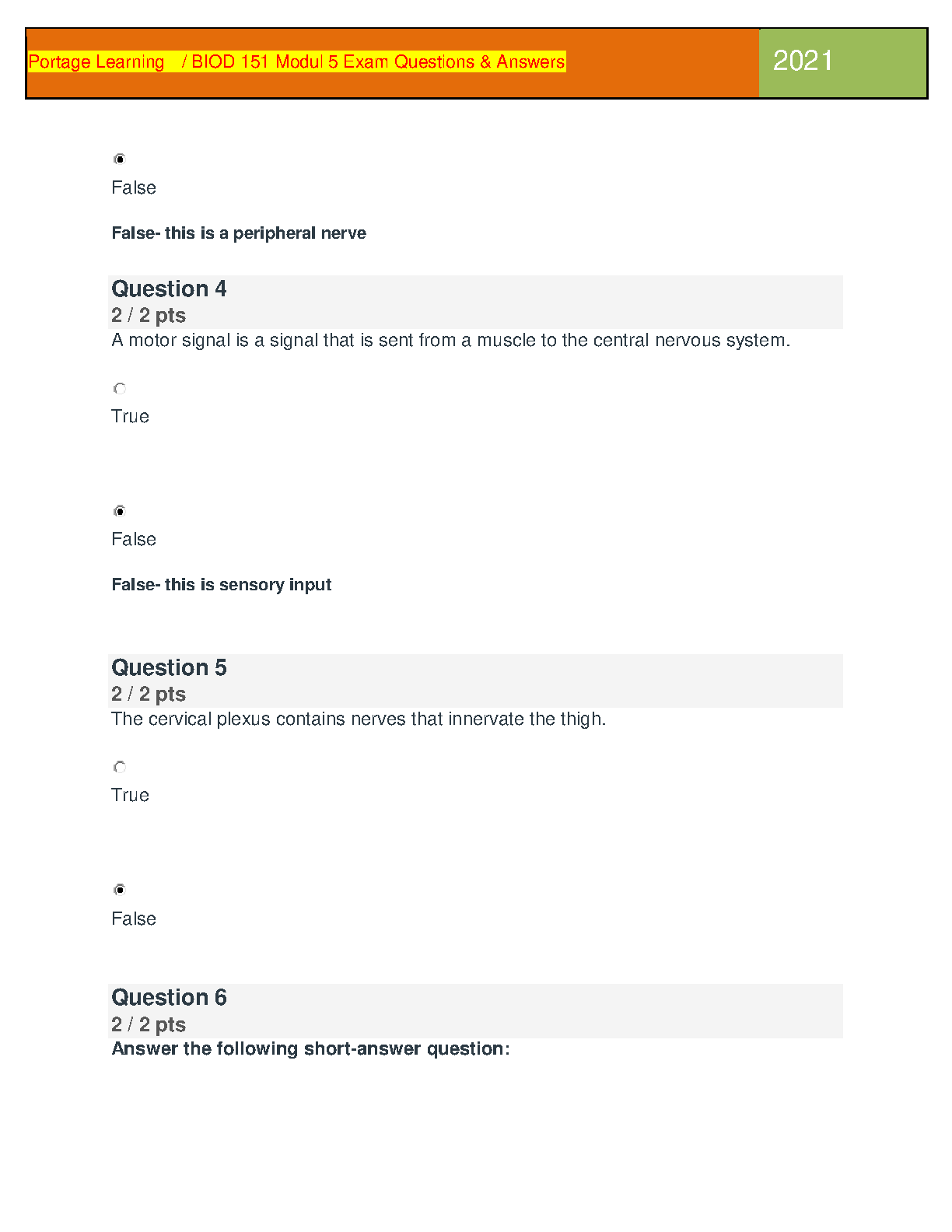Screen dimensions: 952x1232
Task: Click the '2 / 2 pts' score under Question 4
Action: 149,316
